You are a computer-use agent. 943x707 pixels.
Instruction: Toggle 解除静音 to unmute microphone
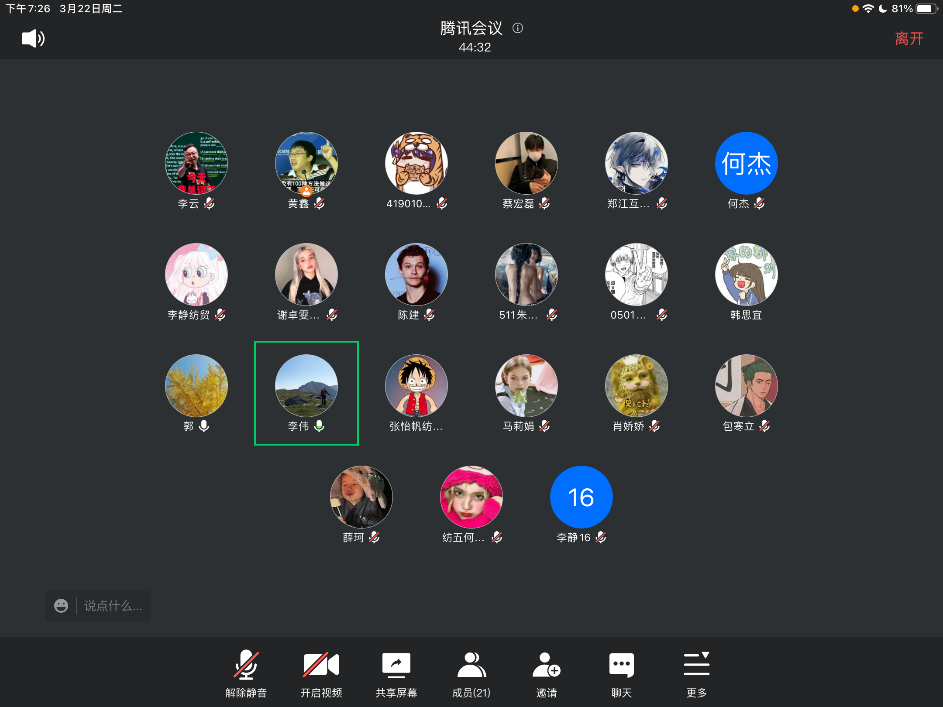246,665
